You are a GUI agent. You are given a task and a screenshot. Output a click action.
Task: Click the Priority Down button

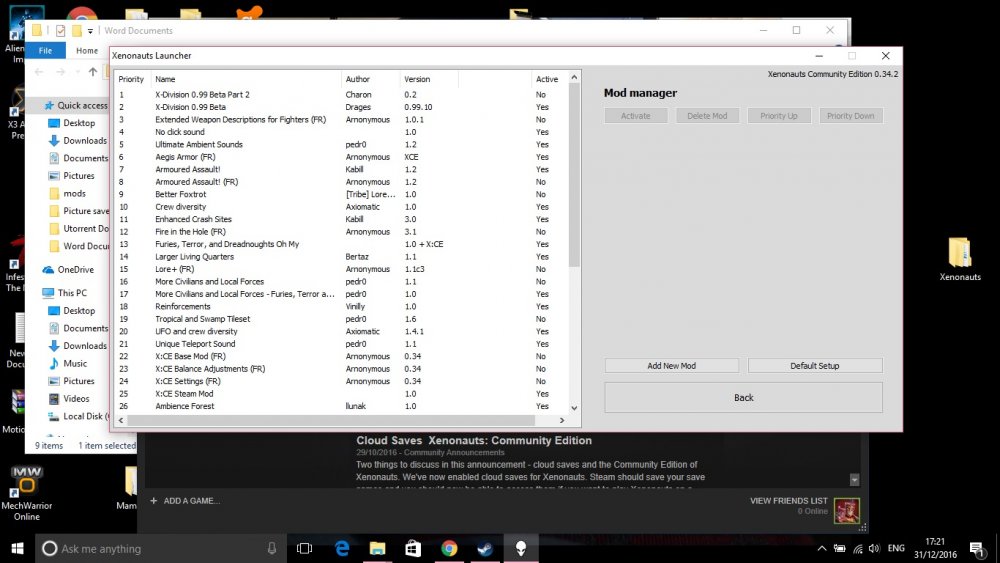pyautogui.click(x=850, y=116)
